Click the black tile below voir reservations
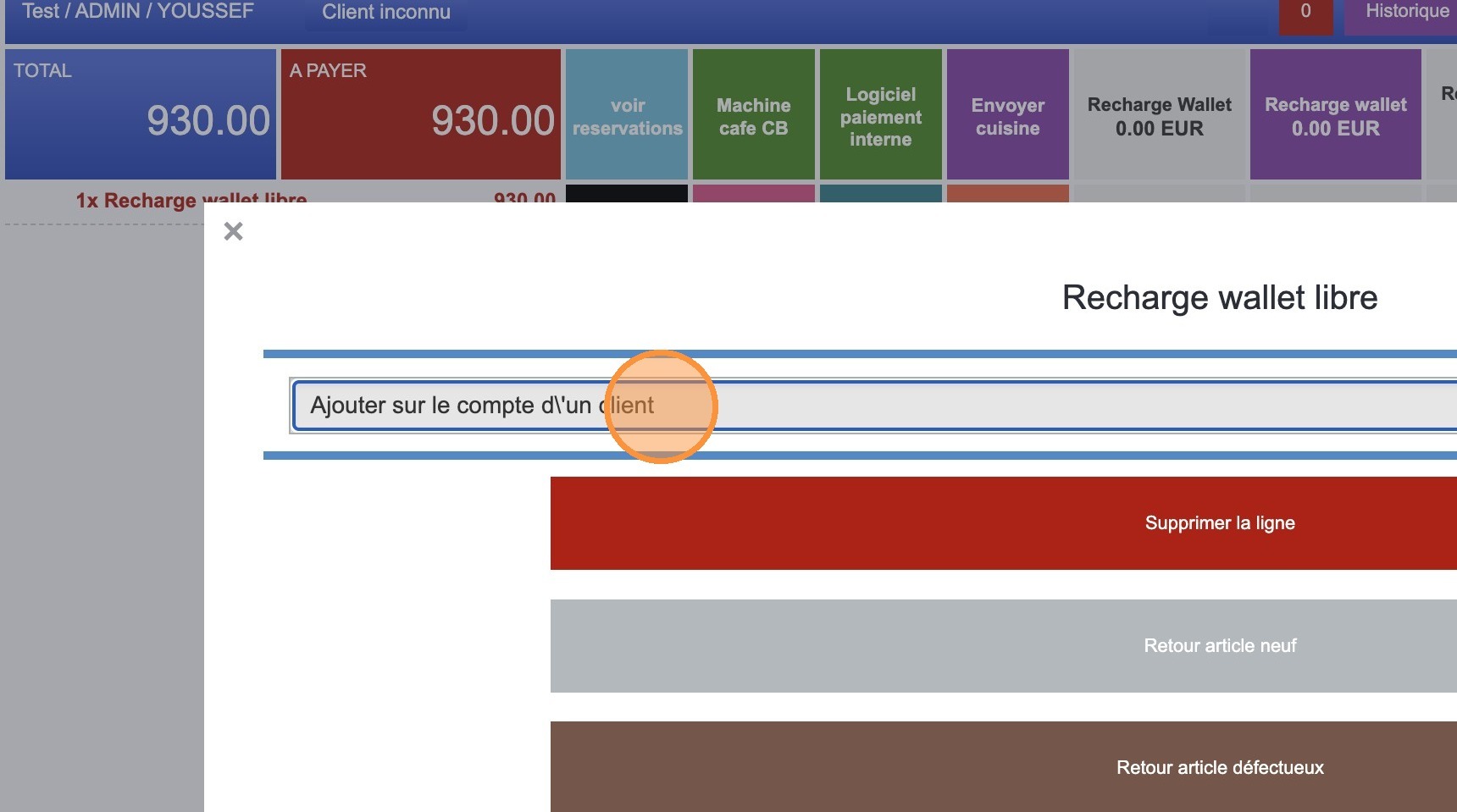Screen dimensions: 1457x812 pyautogui.click(x=627, y=193)
